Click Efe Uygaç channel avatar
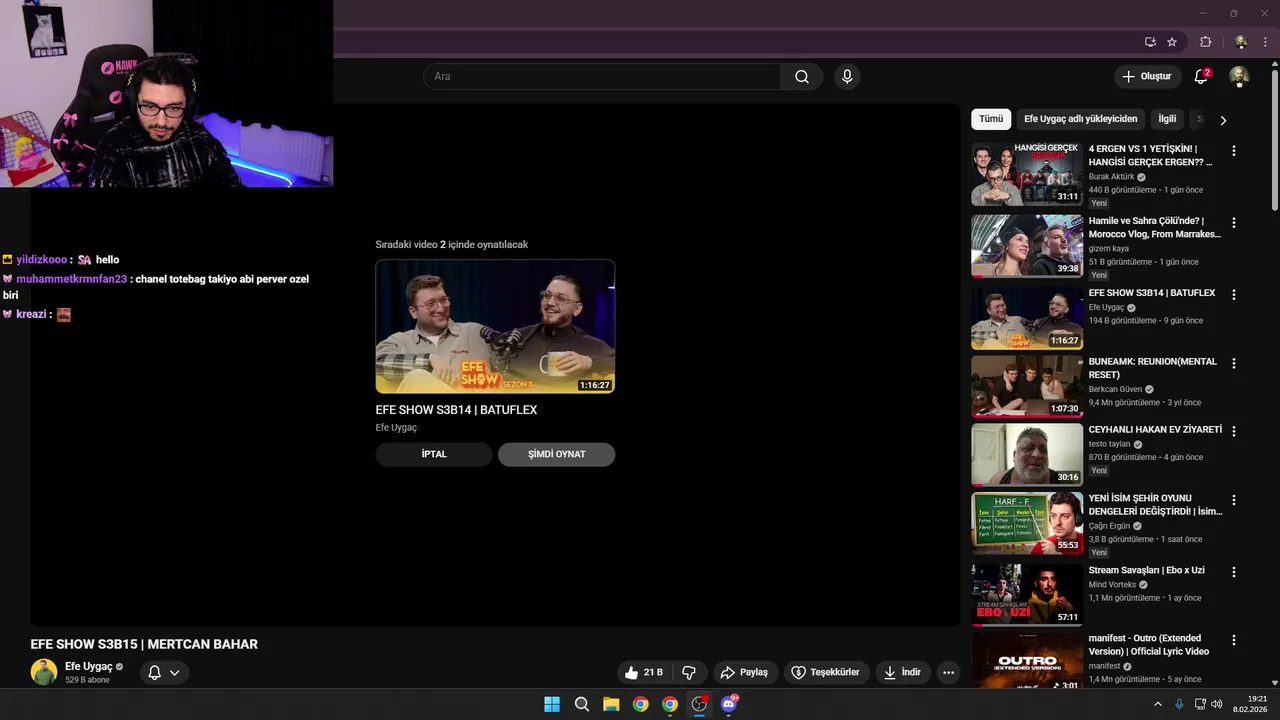Screen dimensions: 1280x720 (44, 672)
